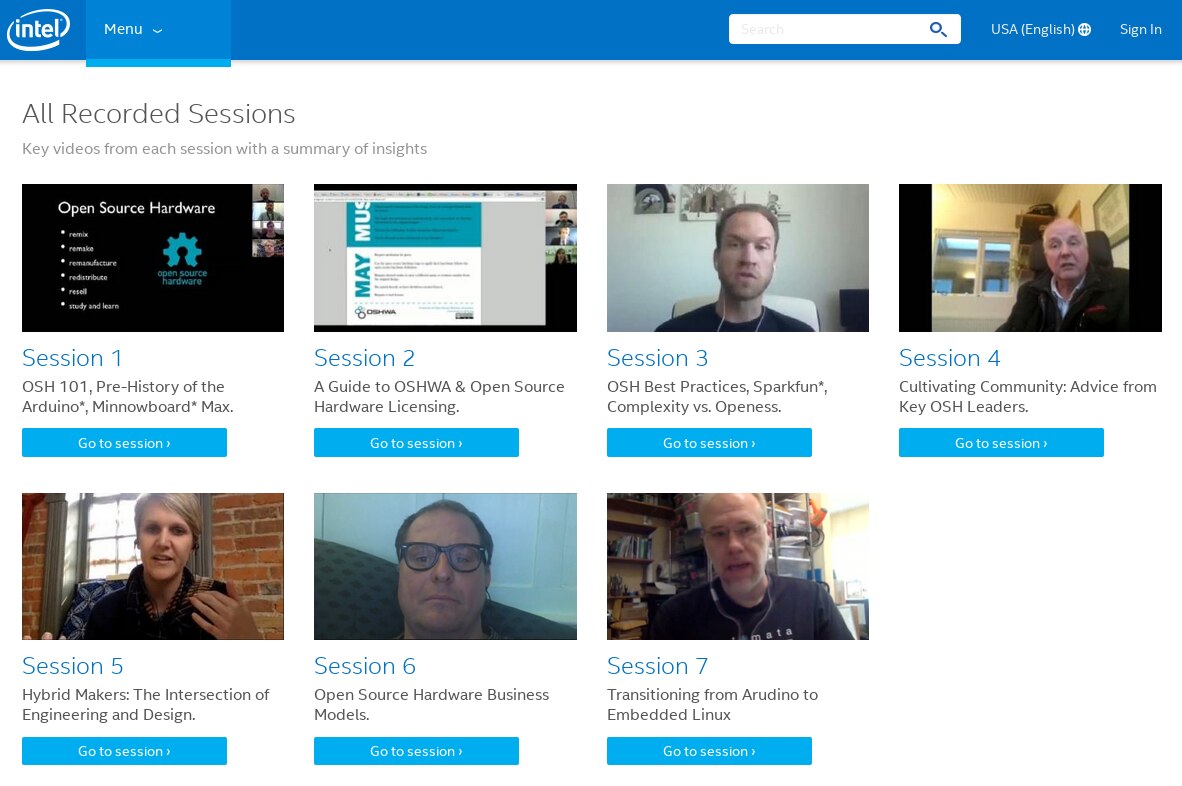The height and width of the screenshot is (786, 1182).
Task: Open the Session 6 video thumbnail
Action: pos(445,566)
